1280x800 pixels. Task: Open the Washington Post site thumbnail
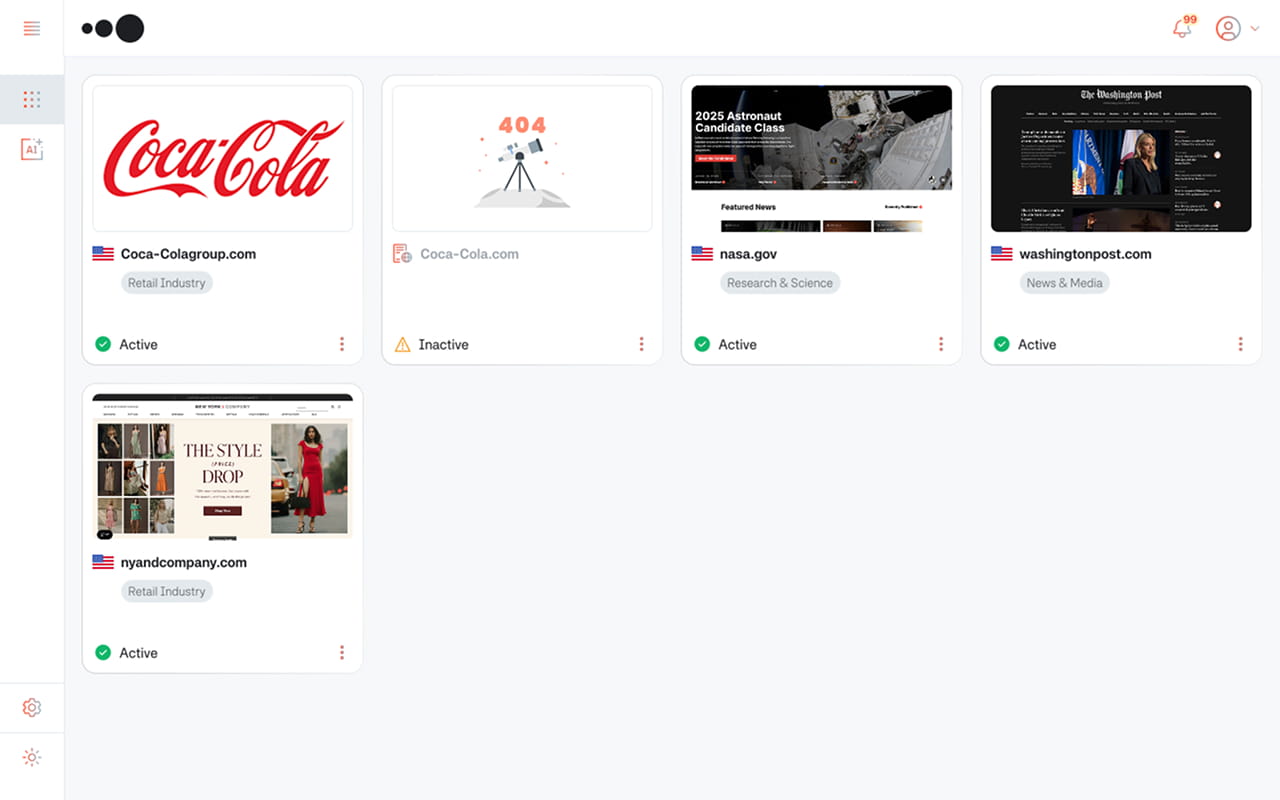1121,158
